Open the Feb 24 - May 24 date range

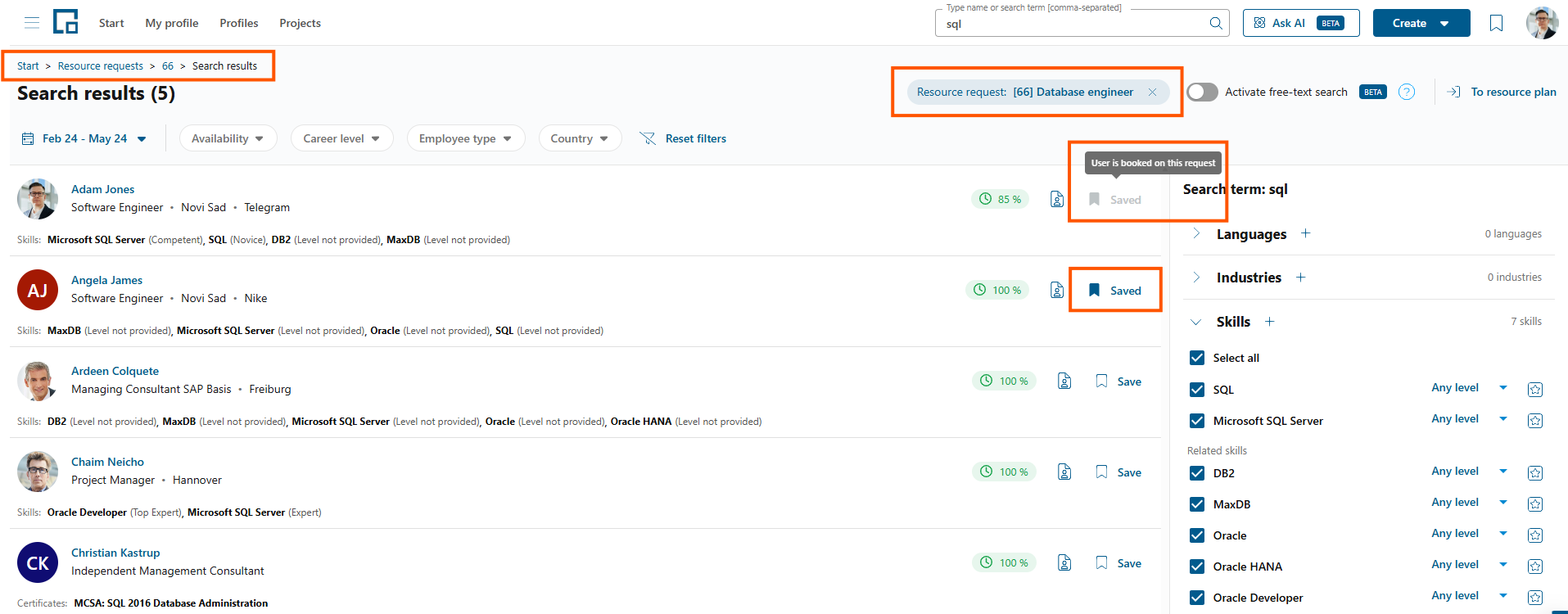click(84, 138)
